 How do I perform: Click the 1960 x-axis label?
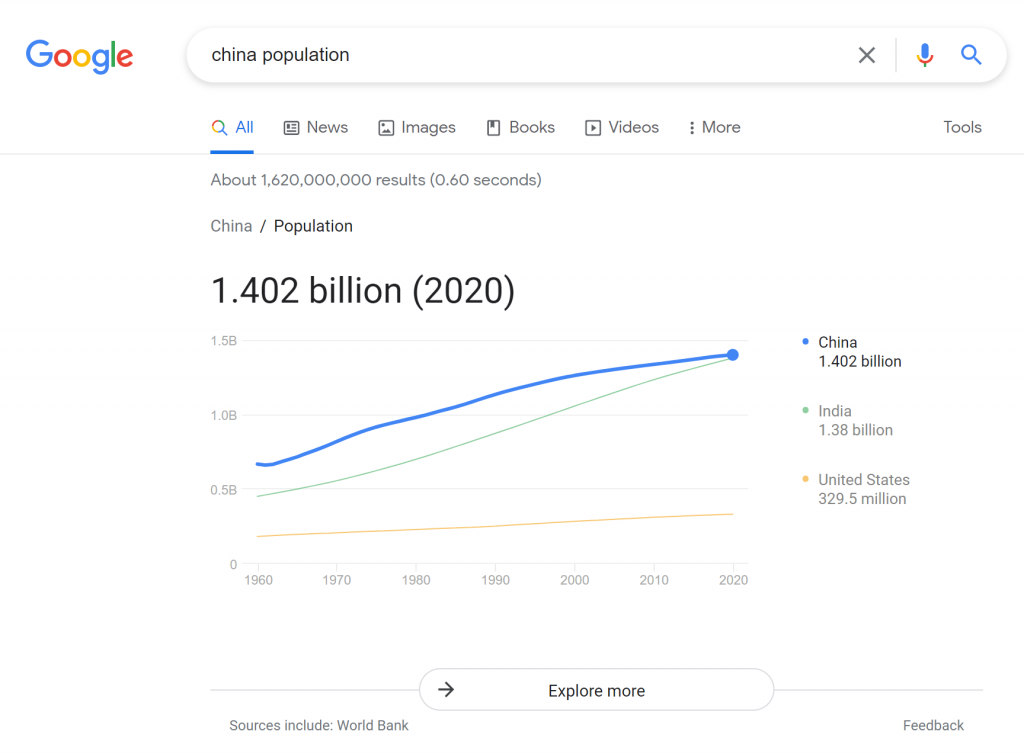pos(259,580)
